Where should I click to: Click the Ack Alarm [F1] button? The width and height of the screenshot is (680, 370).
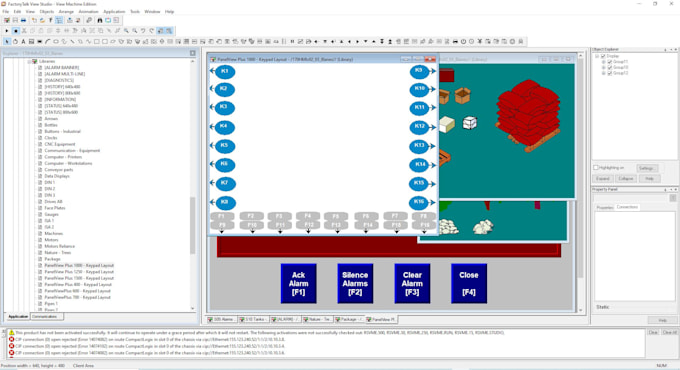pos(298,283)
